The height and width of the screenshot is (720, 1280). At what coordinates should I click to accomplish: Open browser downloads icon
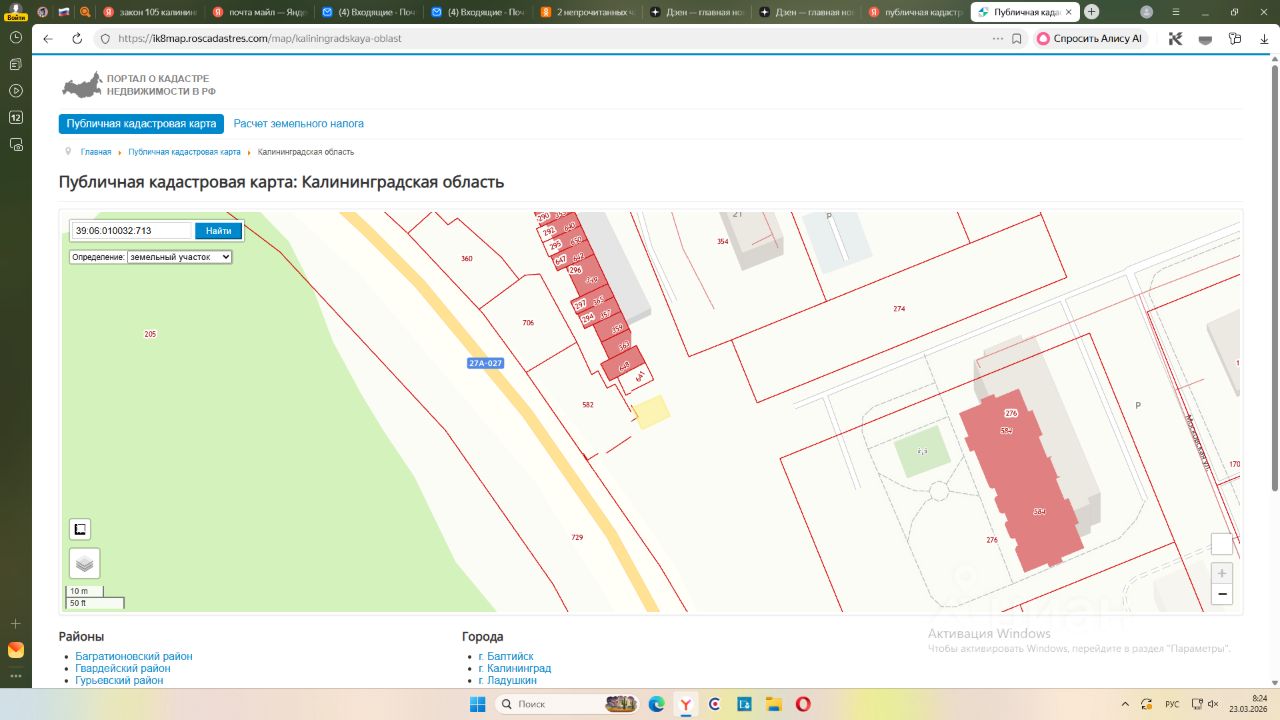(x=1264, y=38)
